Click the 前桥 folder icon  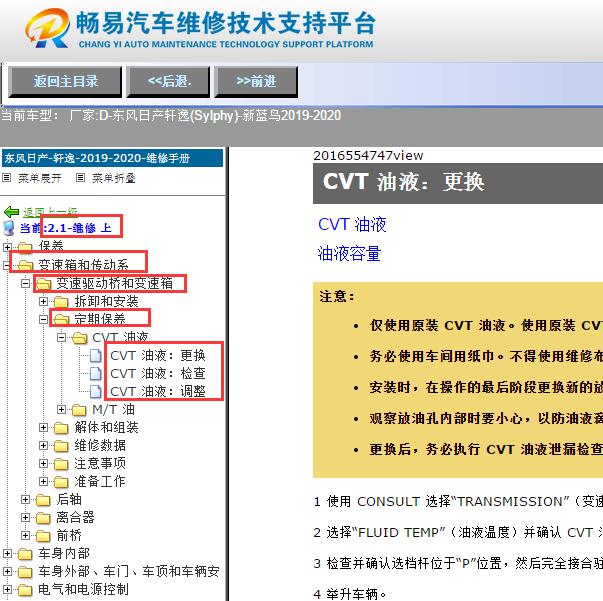pyautogui.click(x=43, y=536)
